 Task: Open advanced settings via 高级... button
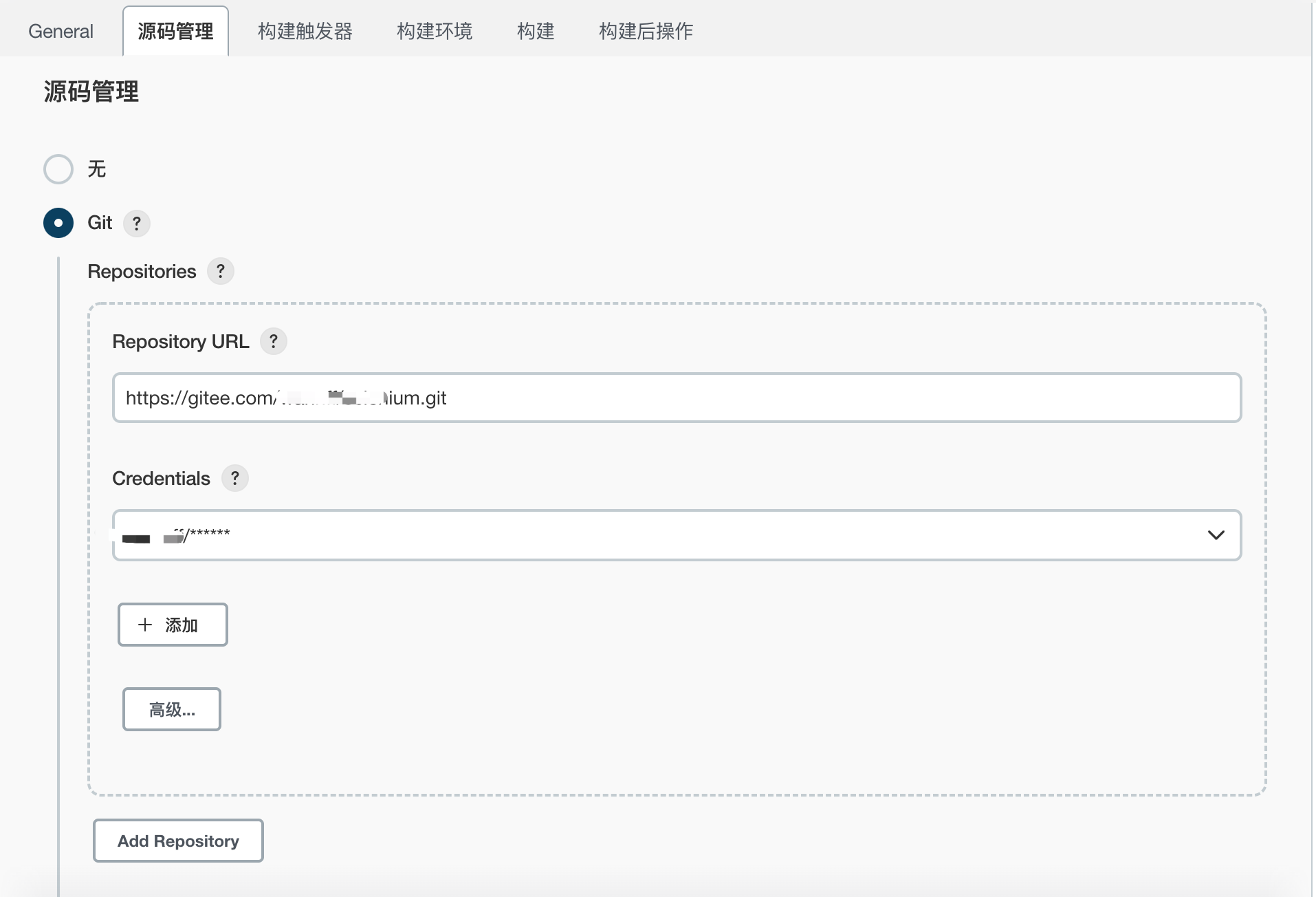coord(171,709)
